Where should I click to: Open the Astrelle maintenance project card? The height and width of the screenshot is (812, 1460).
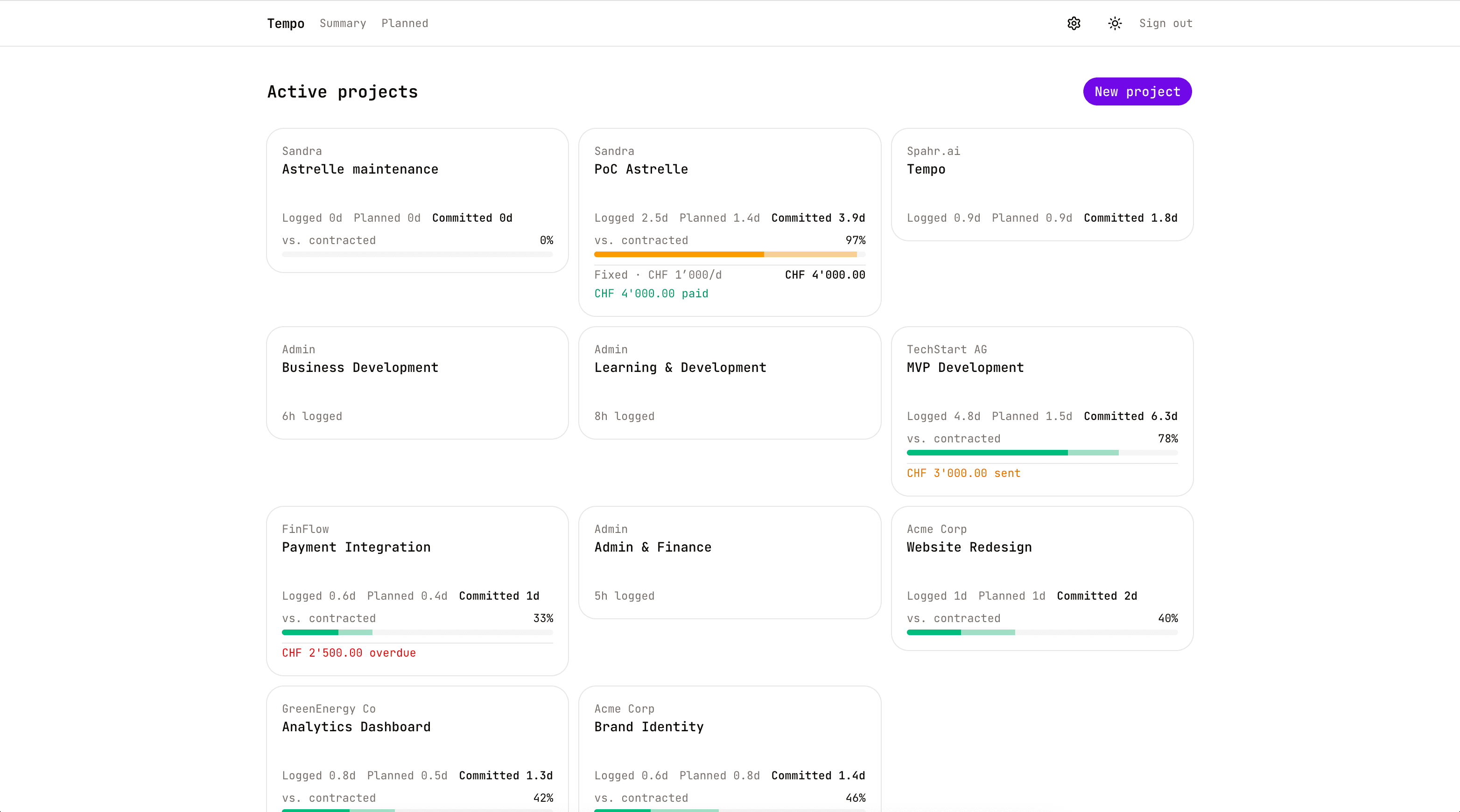pyautogui.click(x=417, y=200)
